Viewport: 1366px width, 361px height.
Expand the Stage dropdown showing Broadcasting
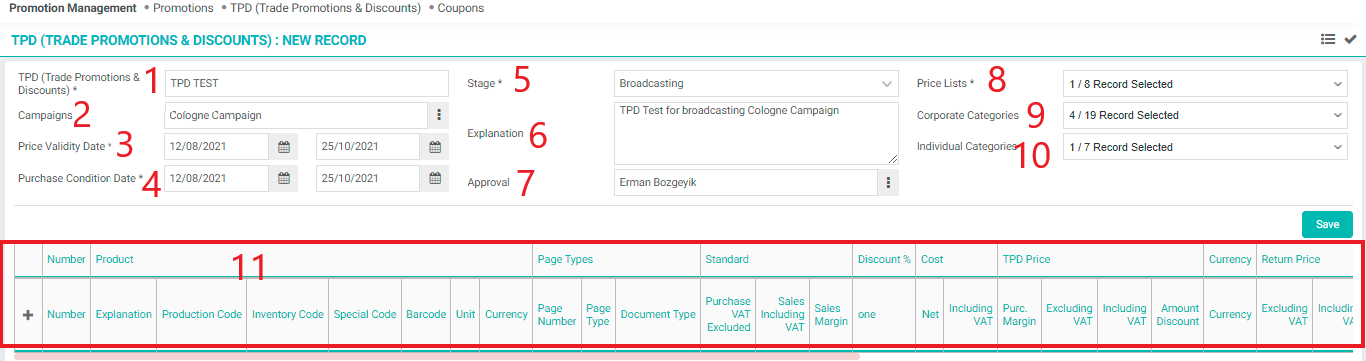[x=756, y=84]
